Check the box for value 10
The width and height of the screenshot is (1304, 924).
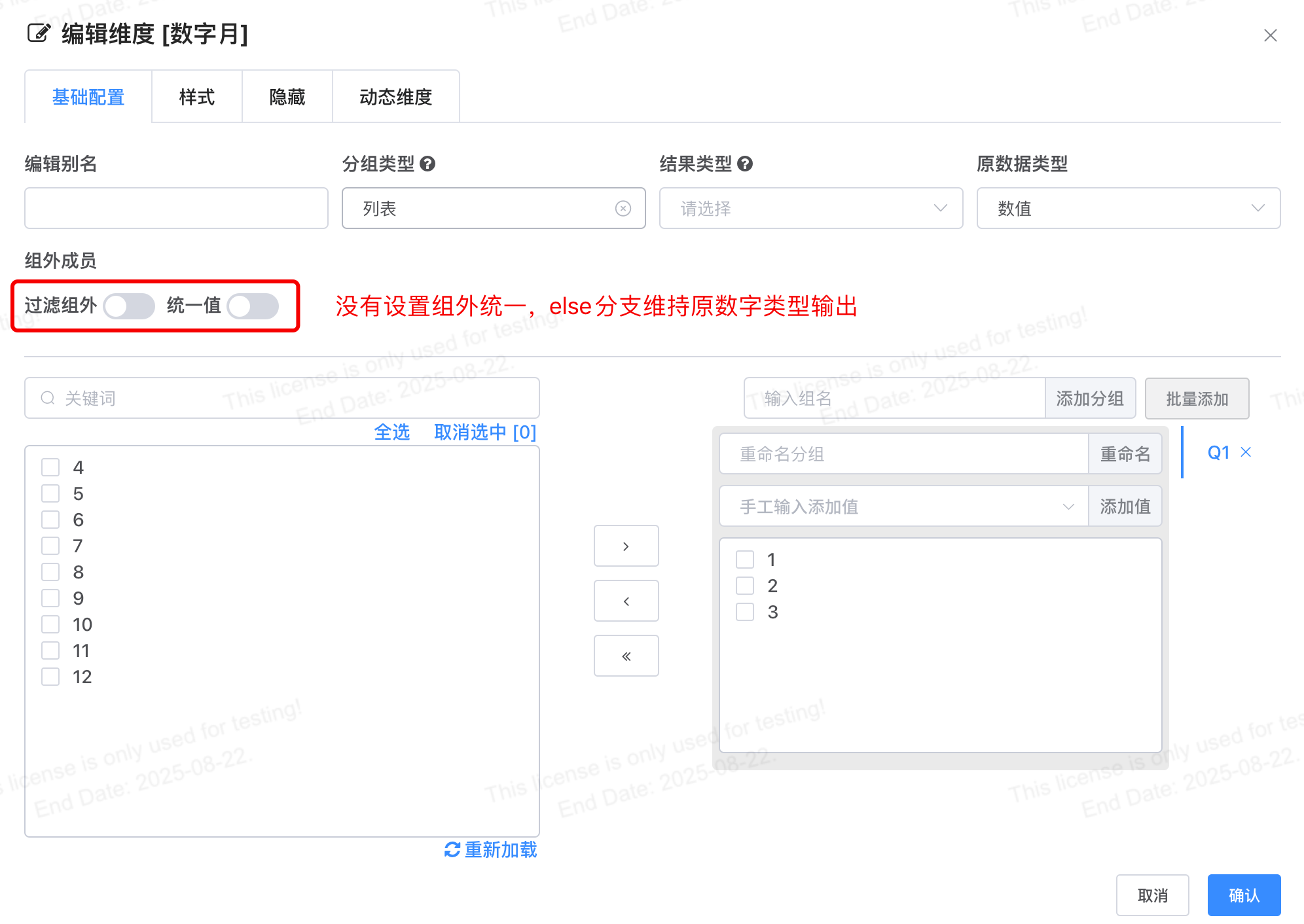tap(50, 624)
